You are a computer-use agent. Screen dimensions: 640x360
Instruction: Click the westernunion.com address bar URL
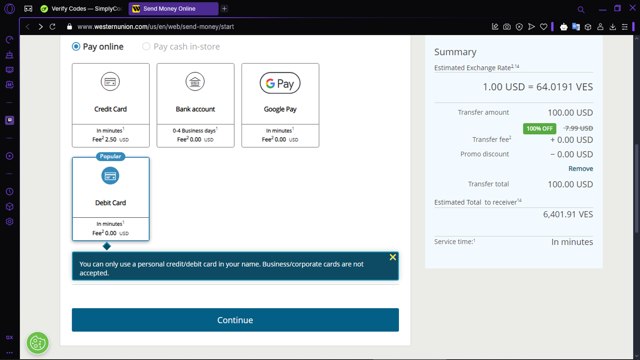click(x=156, y=27)
